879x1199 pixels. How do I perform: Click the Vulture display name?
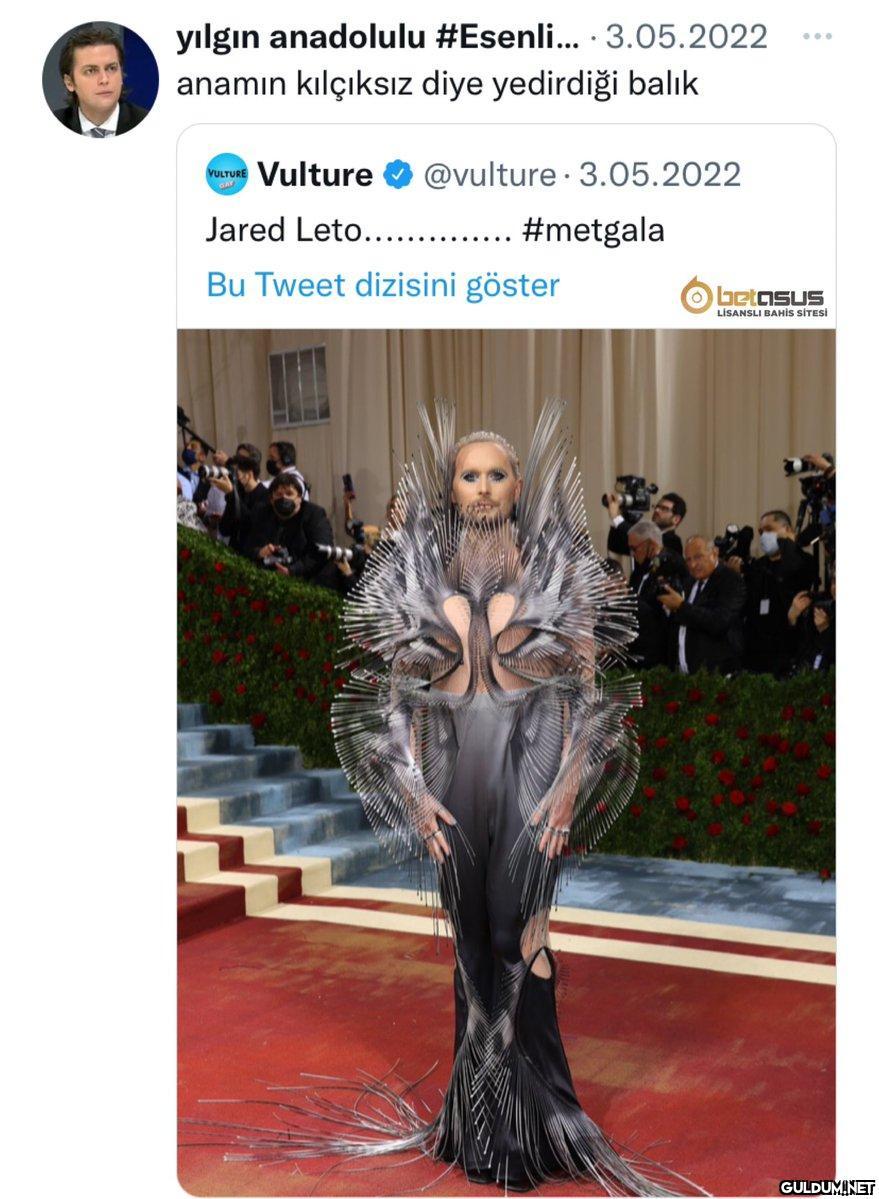coord(314,175)
